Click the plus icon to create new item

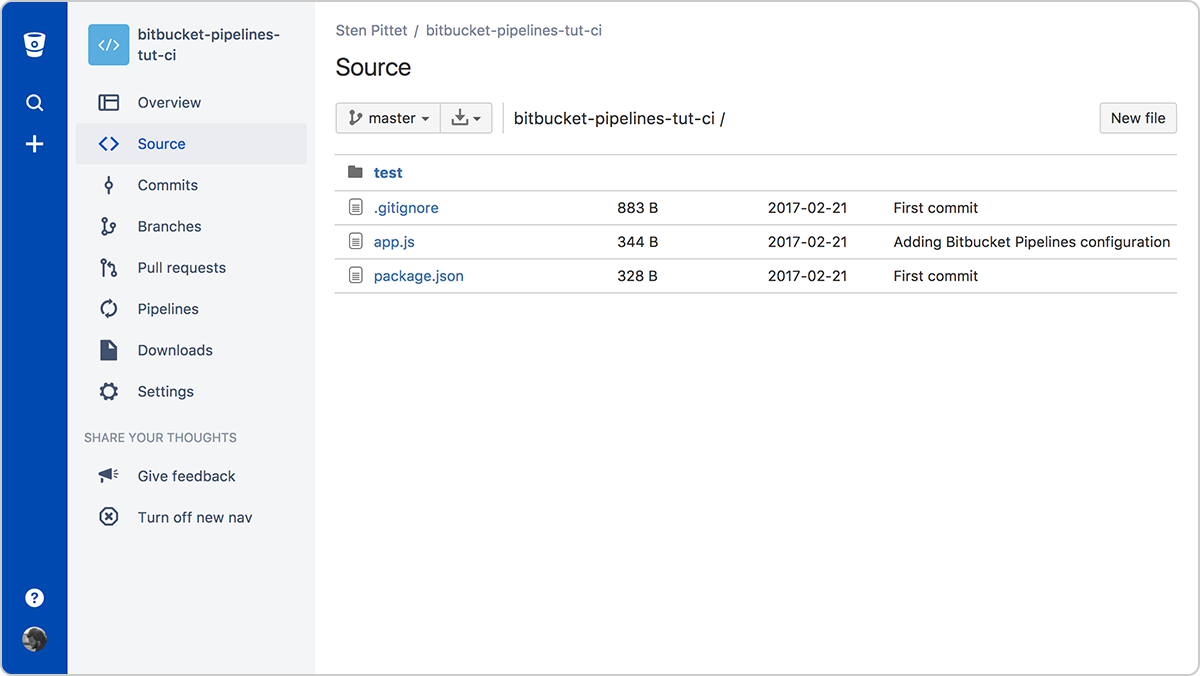(34, 143)
